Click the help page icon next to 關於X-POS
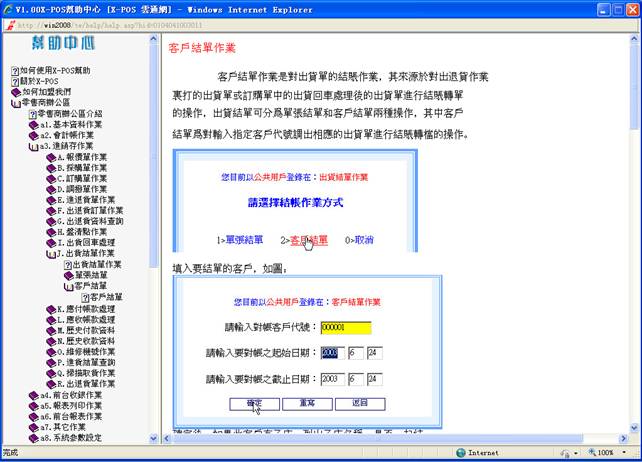Image resolution: width=642 pixels, height=462 pixels. (x=16, y=81)
